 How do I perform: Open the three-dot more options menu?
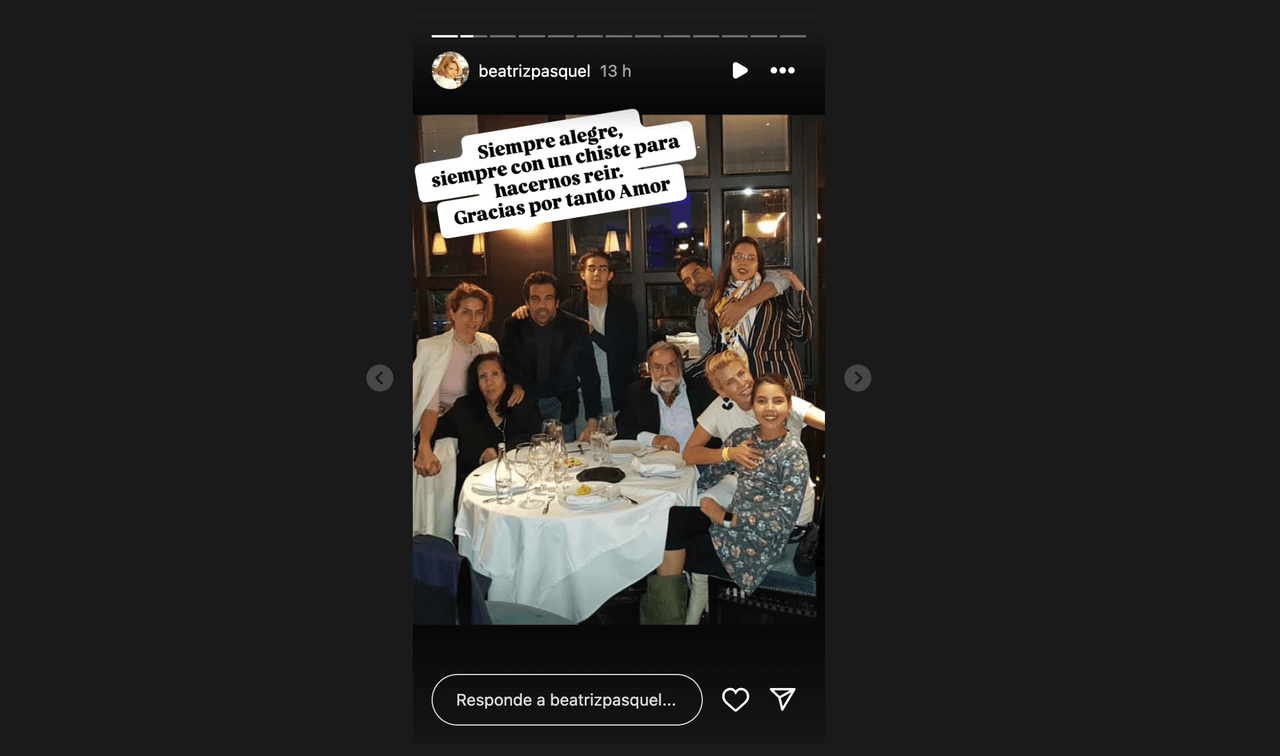pyautogui.click(x=782, y=71)
